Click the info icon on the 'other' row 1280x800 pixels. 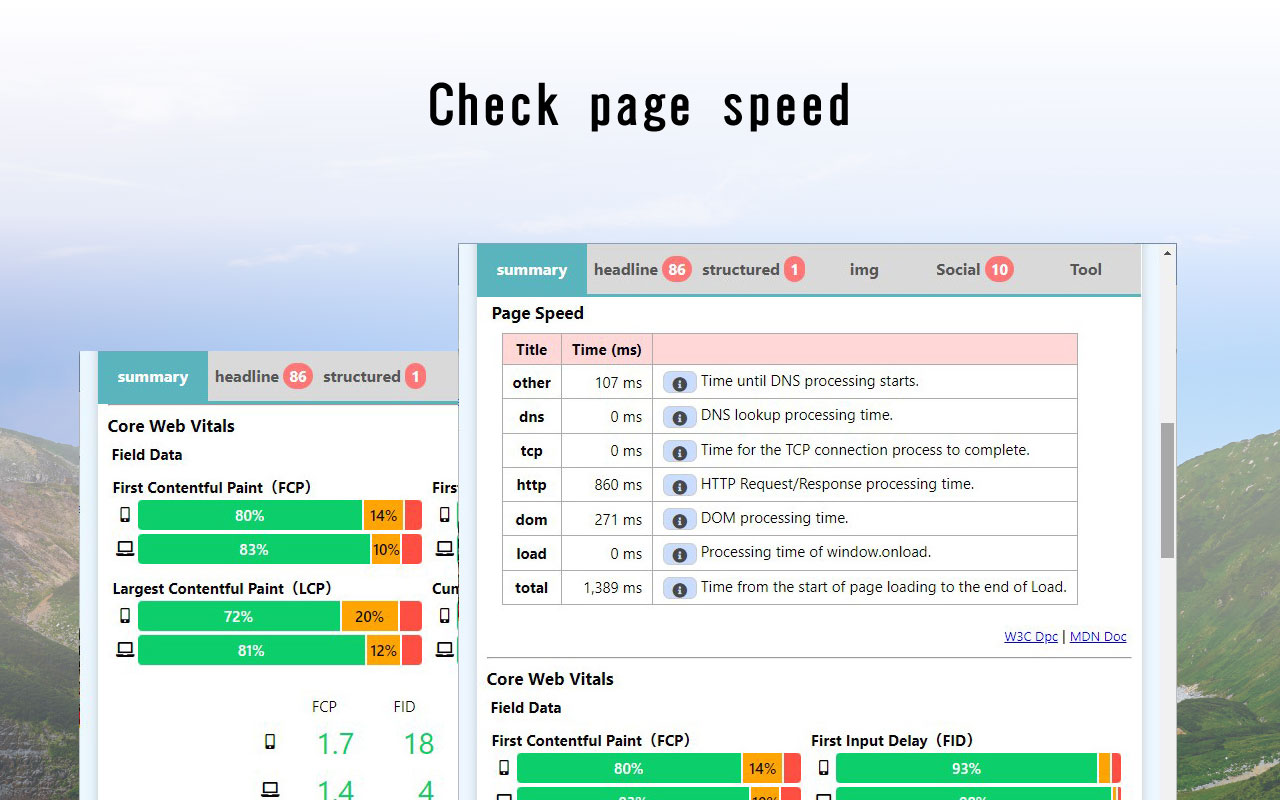(x=679, y=382)
